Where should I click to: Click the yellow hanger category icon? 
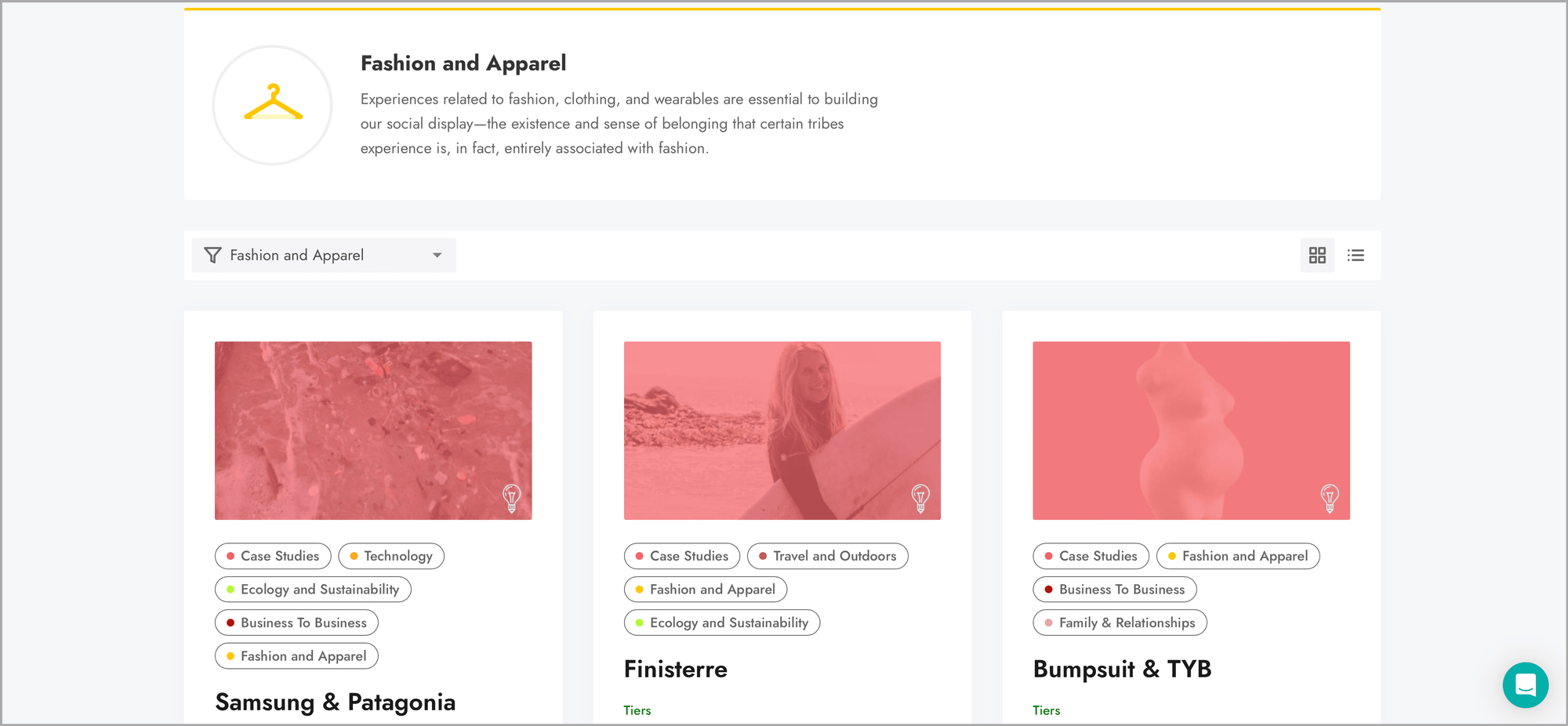[x=273, y=105]
